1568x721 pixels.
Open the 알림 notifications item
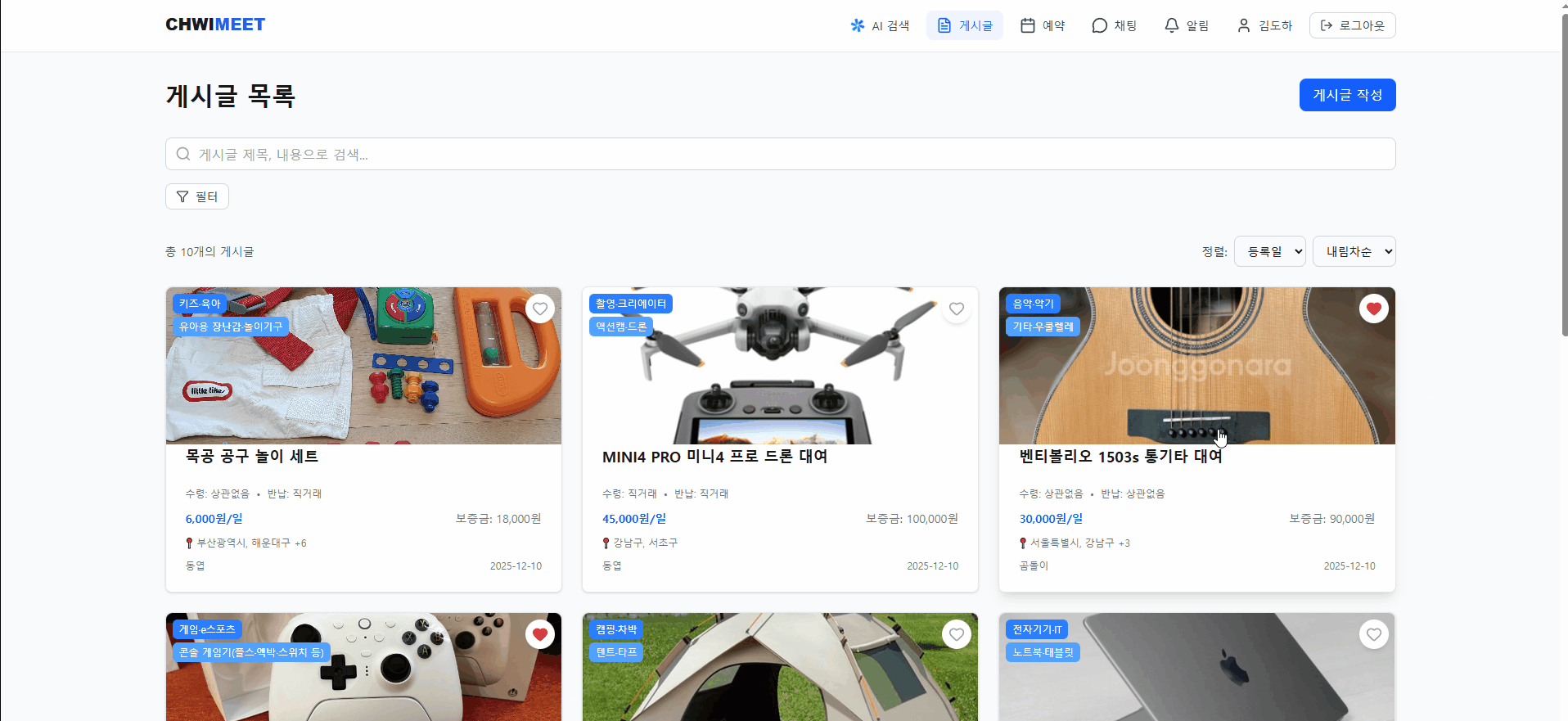pyautogui.click(x=1187, y=25)
